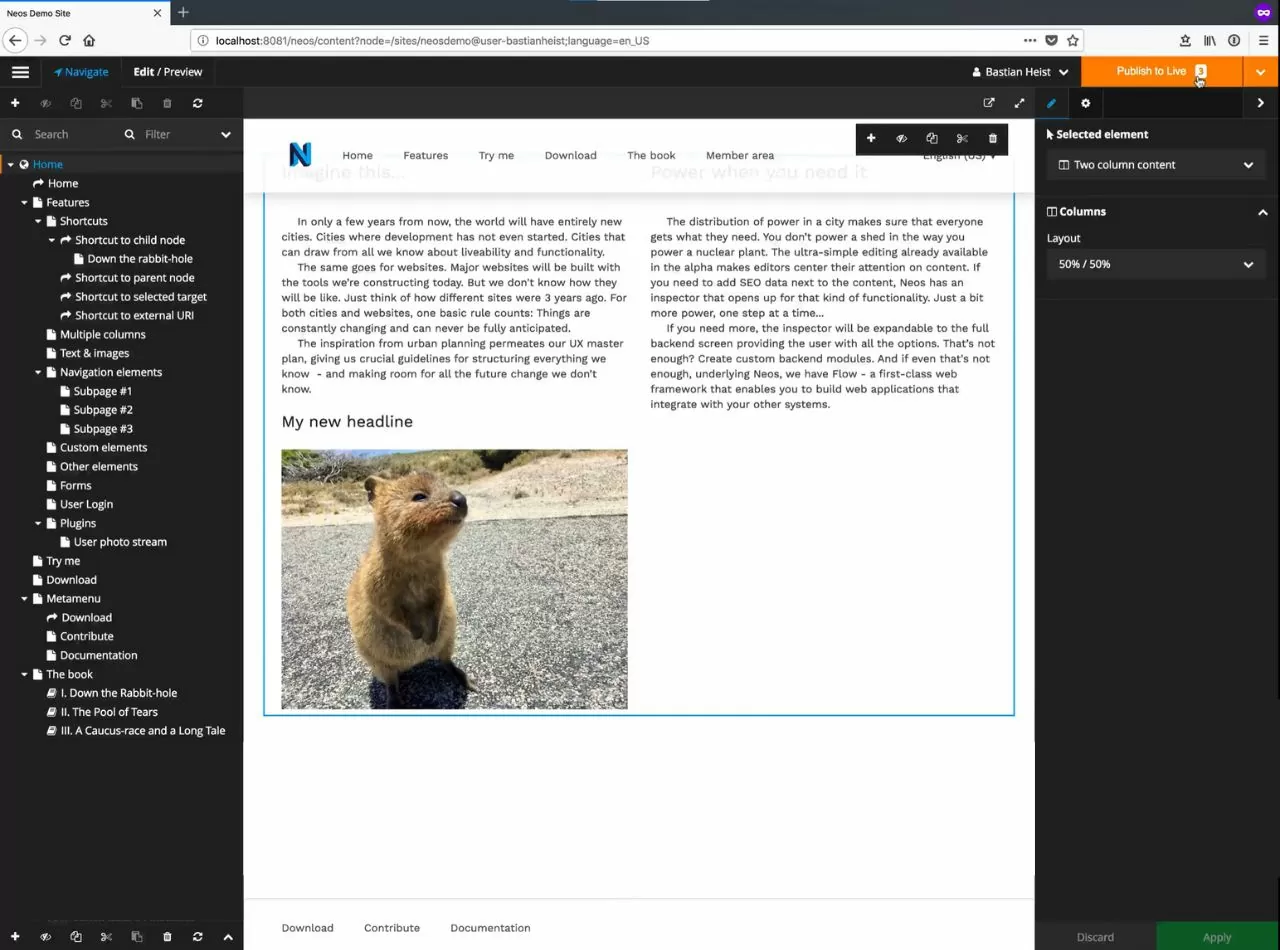Image resolution: width=1280 pixels, height=950 pixels.
Task: Click the Publish to Live button
Action: point(1150,71)
